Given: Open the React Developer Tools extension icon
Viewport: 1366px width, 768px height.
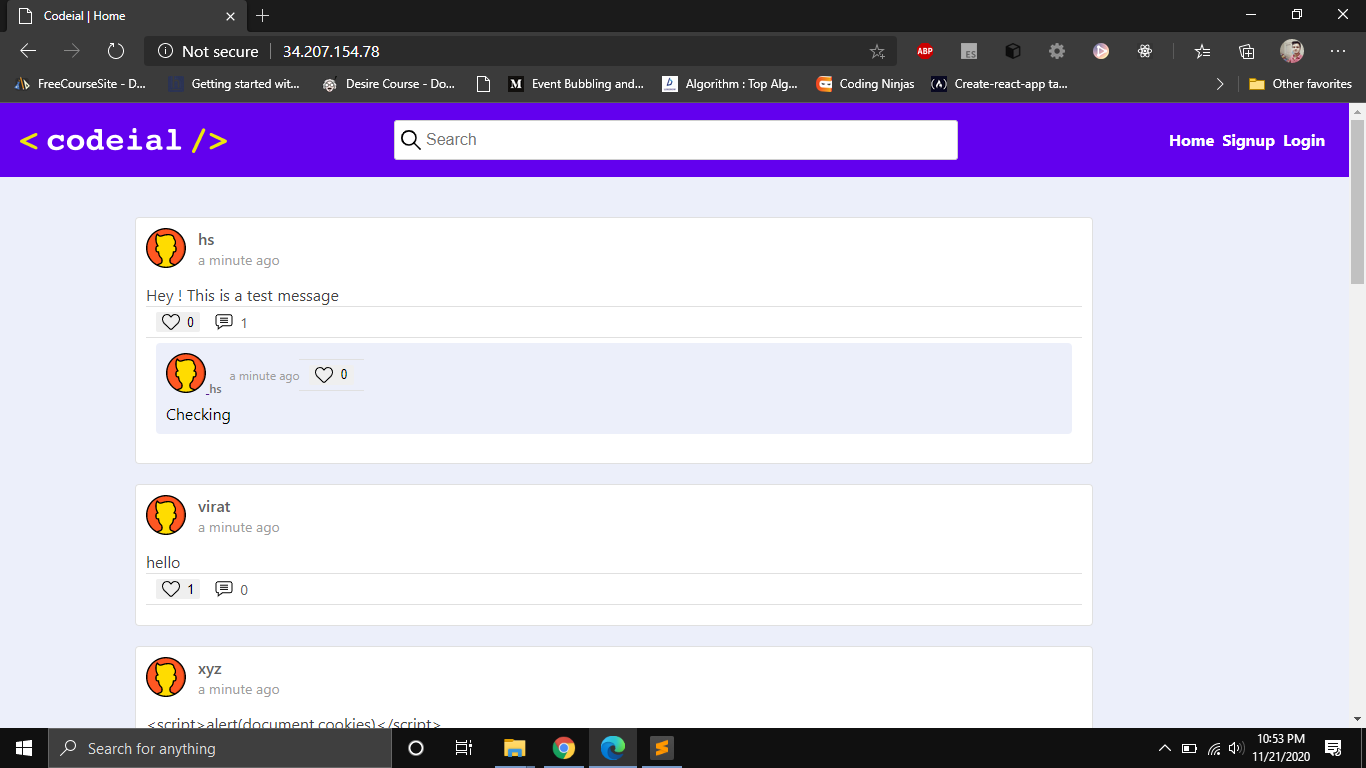Looking at the screenshot, I should point(1145,51).
